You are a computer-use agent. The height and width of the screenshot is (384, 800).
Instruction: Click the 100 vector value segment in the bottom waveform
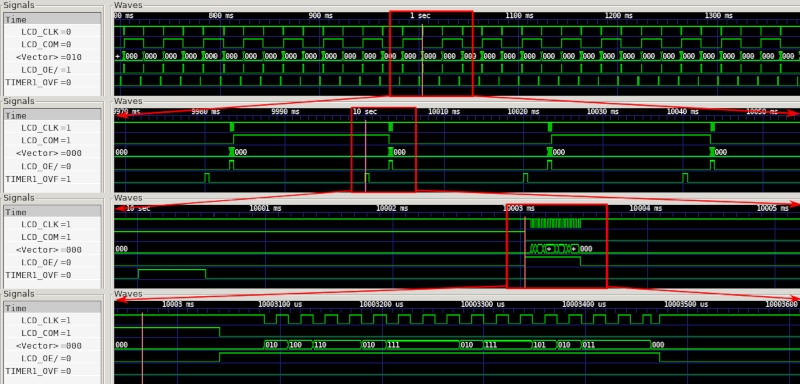tap(301, 345)
